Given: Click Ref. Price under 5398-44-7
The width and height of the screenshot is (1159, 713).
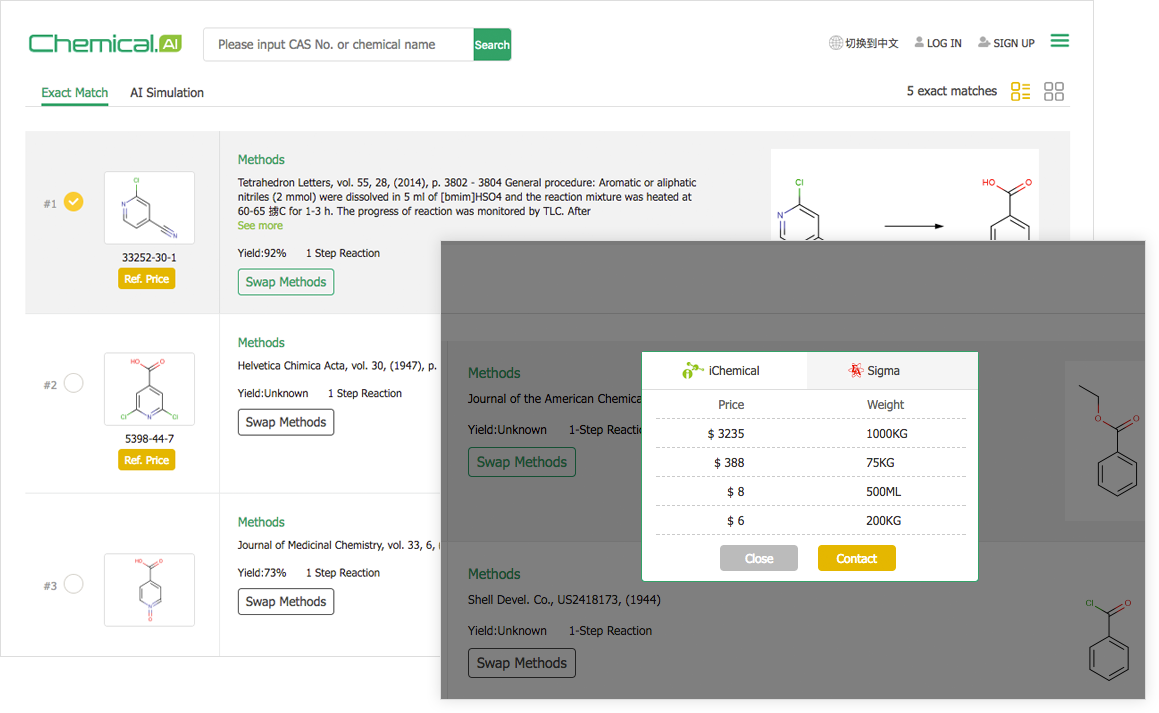Looking at the screenshot, I should coord(146,460).
